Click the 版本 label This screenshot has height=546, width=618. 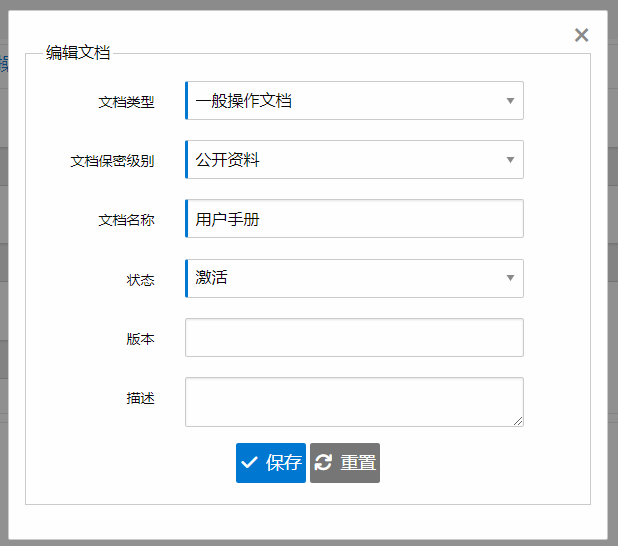point(140,339)
